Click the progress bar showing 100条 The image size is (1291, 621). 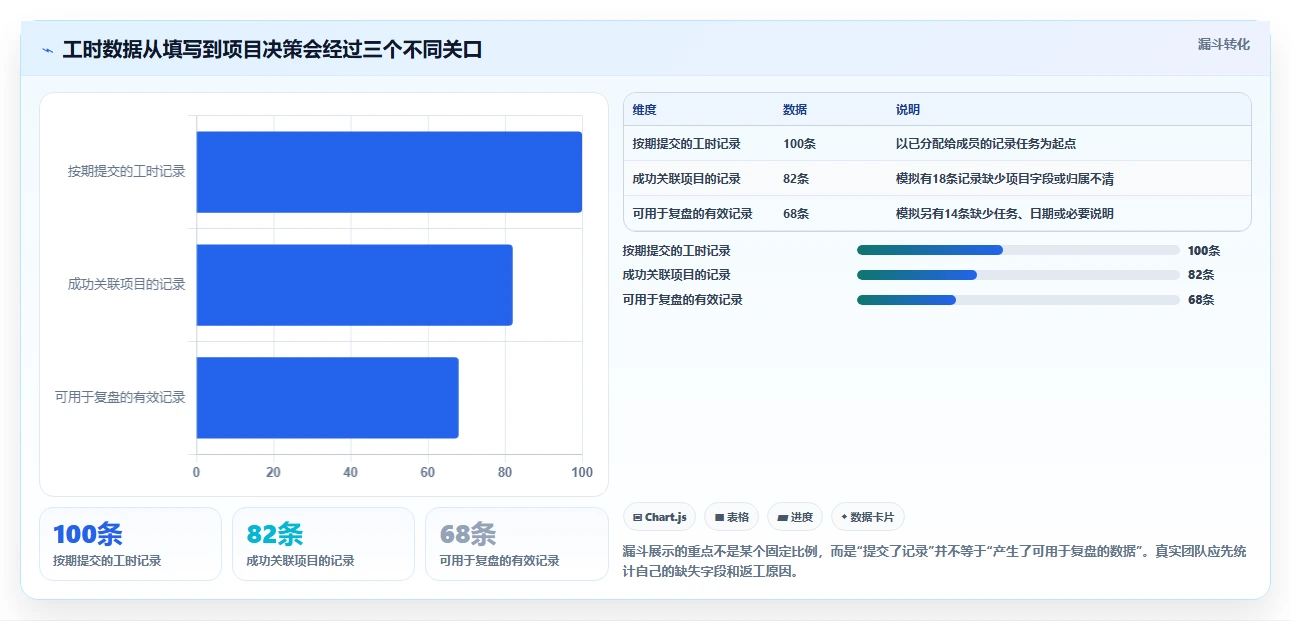(1018, 251)
